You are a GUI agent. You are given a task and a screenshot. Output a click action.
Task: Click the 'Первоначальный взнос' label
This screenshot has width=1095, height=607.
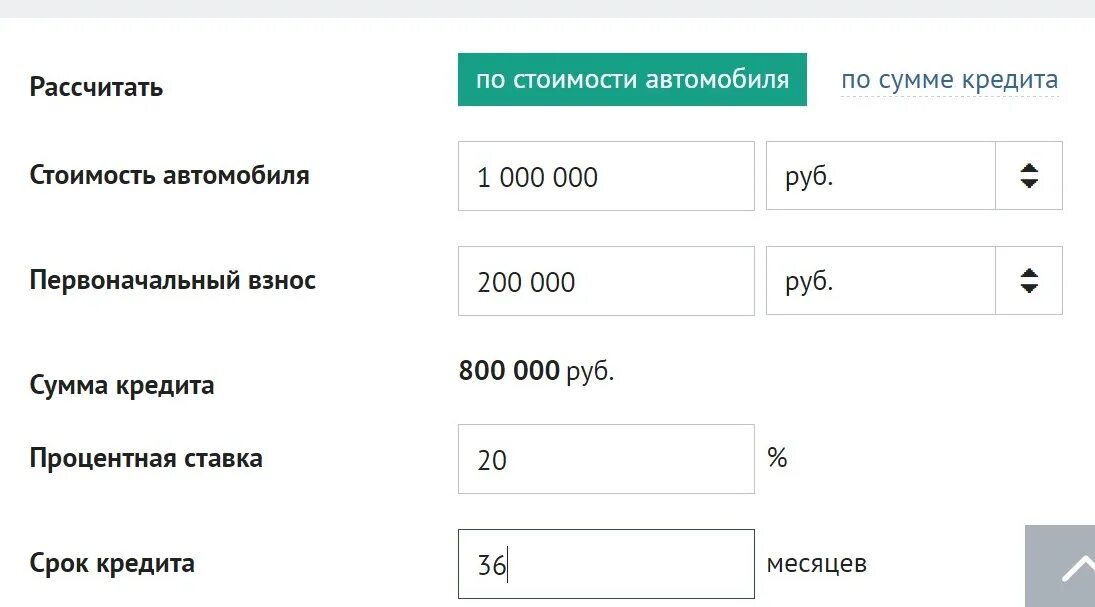tap(173, 280)
